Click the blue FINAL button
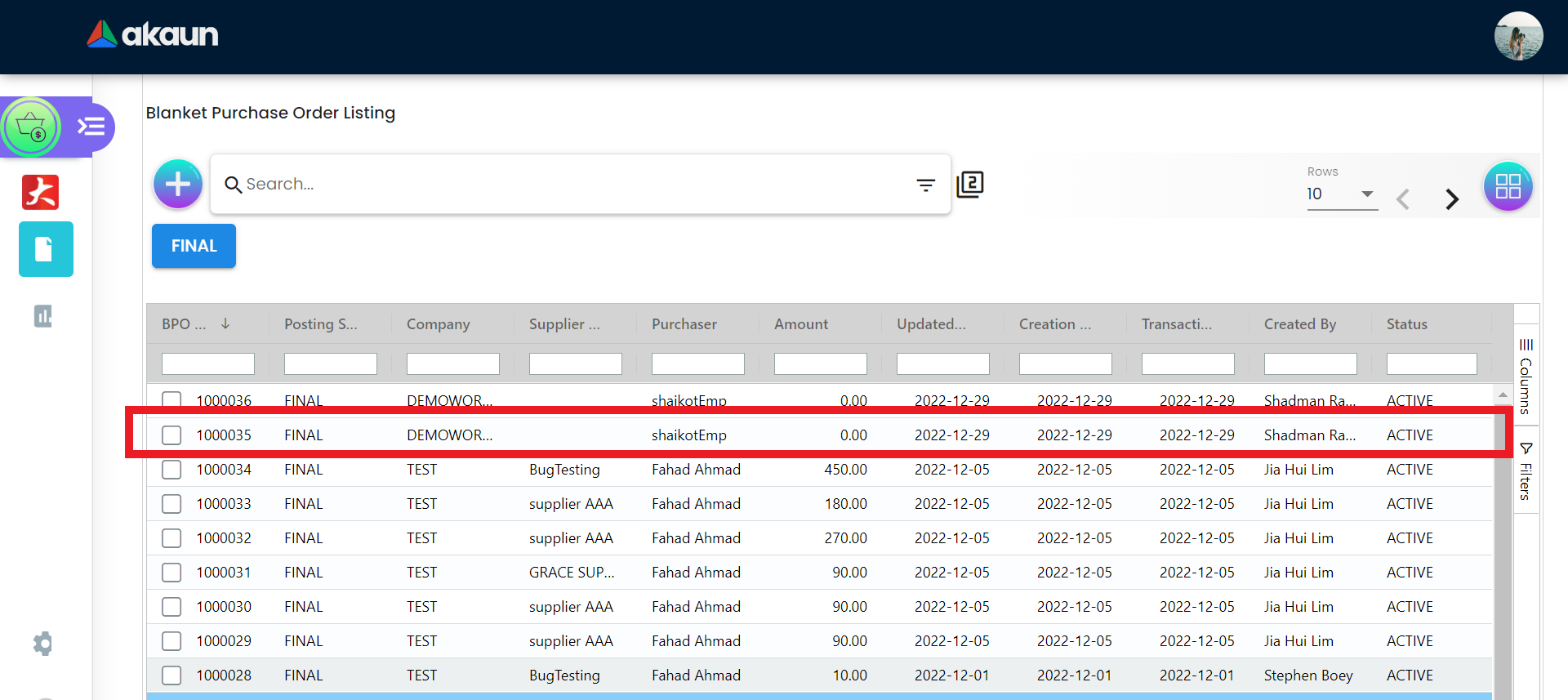This screenshot has width=1568, height=700. (194, 246)
